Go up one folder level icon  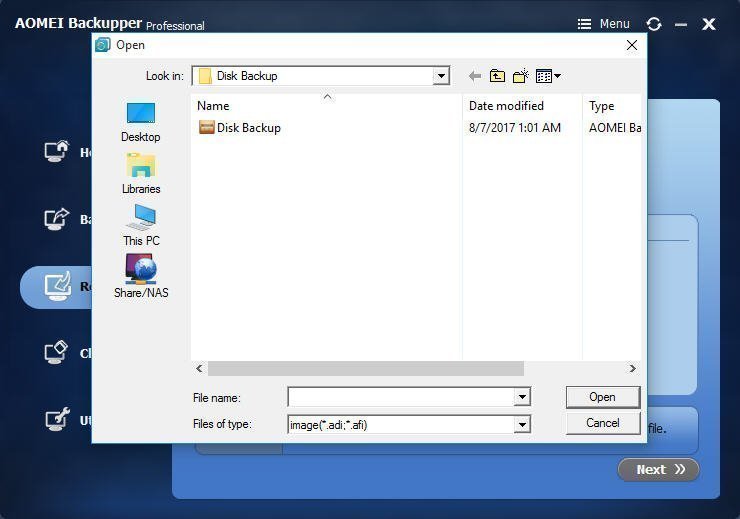(x=497, y=76)
